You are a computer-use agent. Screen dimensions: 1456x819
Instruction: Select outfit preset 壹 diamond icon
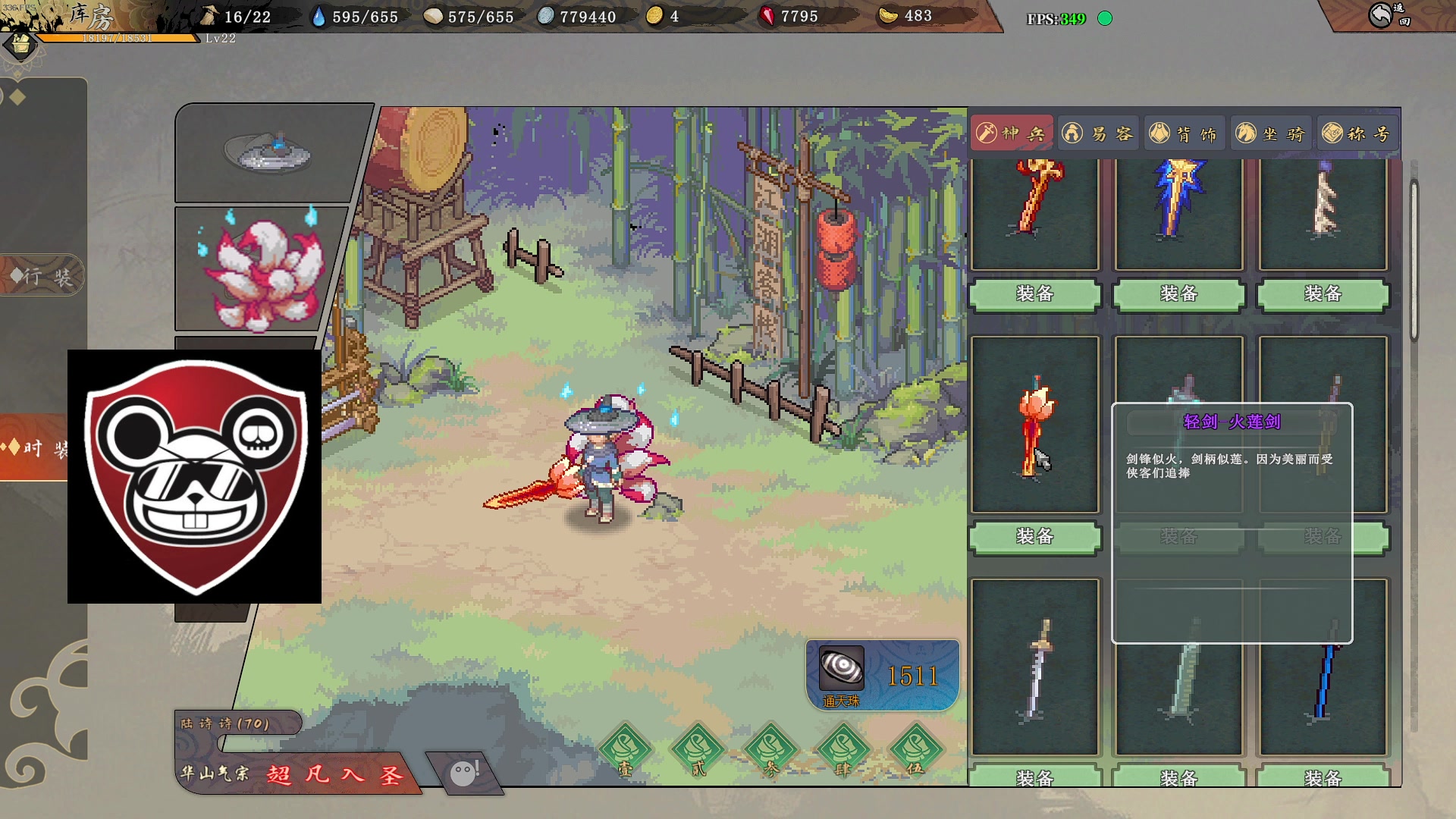click(626, 749)
